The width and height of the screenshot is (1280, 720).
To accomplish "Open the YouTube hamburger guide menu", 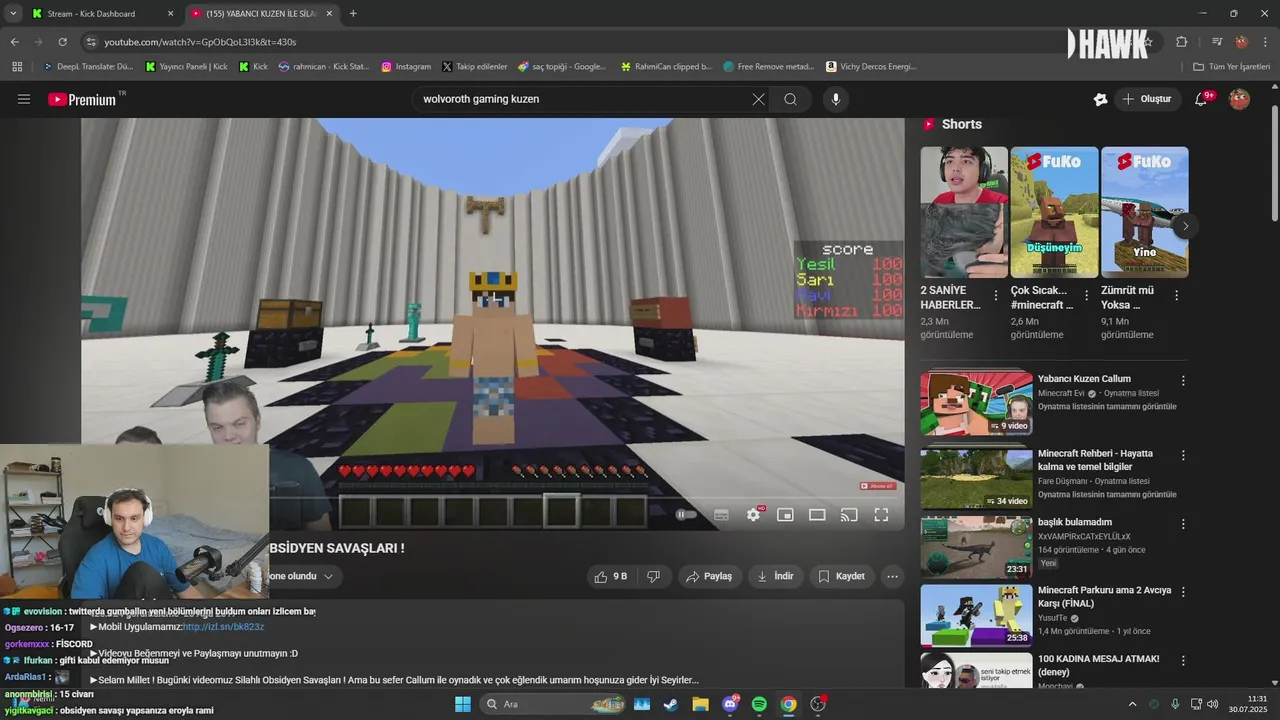I will click(24, 99).
